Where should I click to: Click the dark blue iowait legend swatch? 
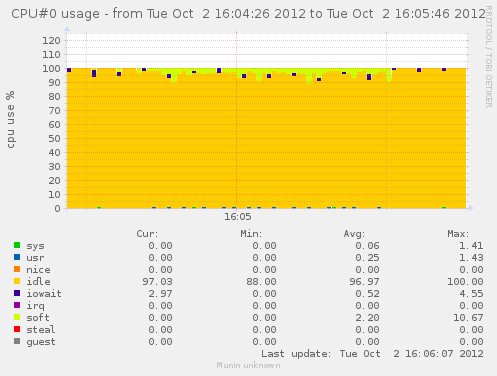point(17,293)
